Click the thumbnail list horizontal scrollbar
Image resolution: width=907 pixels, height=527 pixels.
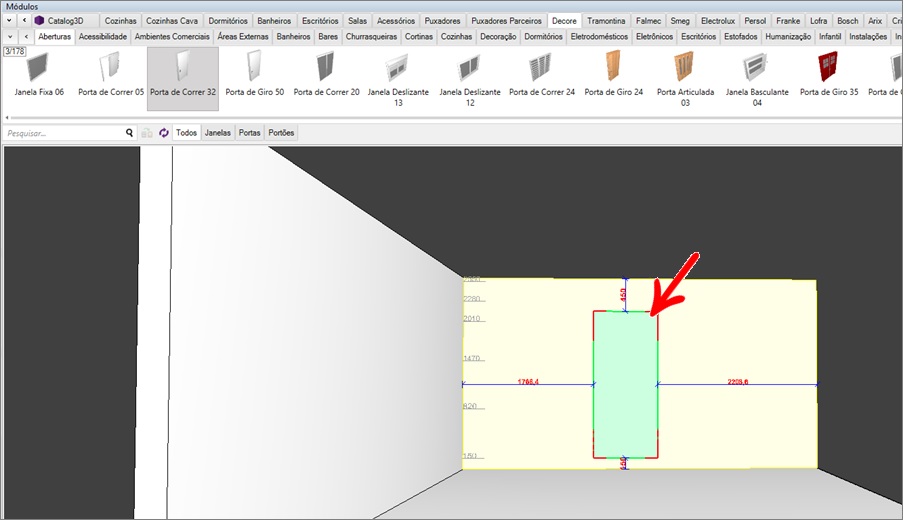pyautogui.click(x=450, y=118)
